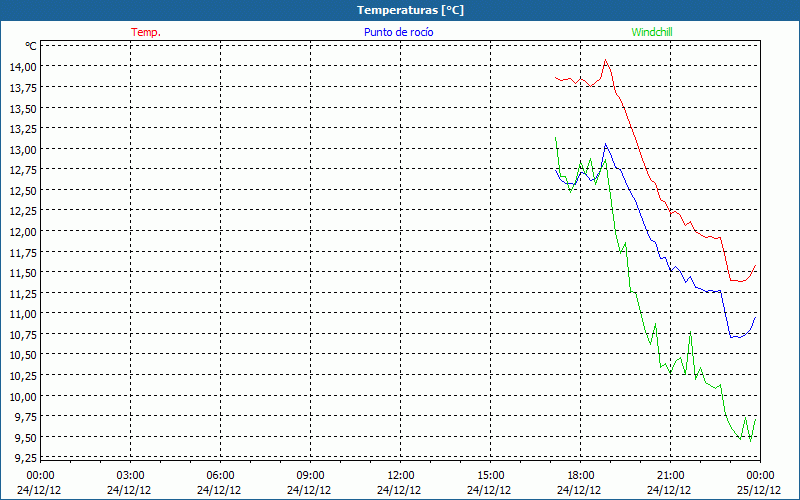Click the 14,00 y-axis value
Screen dimensions: 800x500
[23, 66]
